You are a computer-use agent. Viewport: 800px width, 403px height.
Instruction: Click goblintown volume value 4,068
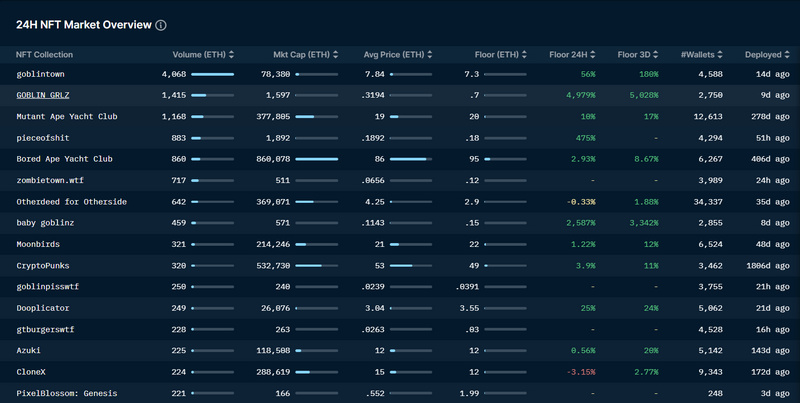(174, 74)
